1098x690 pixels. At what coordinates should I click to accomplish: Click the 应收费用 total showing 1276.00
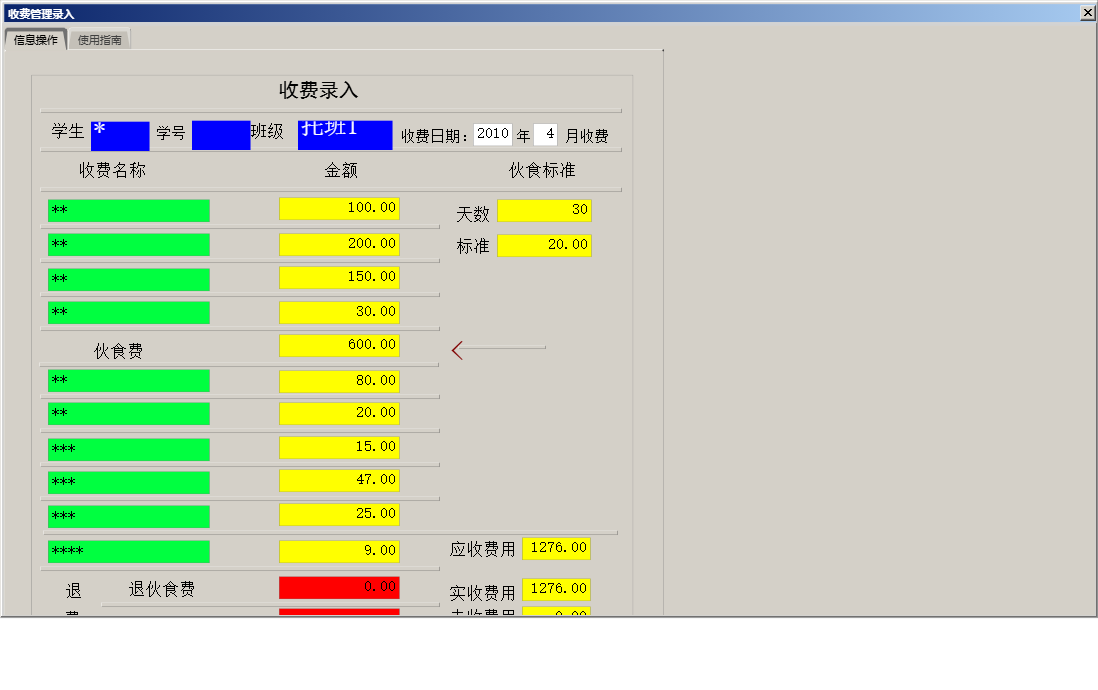(x=556, y=548)
